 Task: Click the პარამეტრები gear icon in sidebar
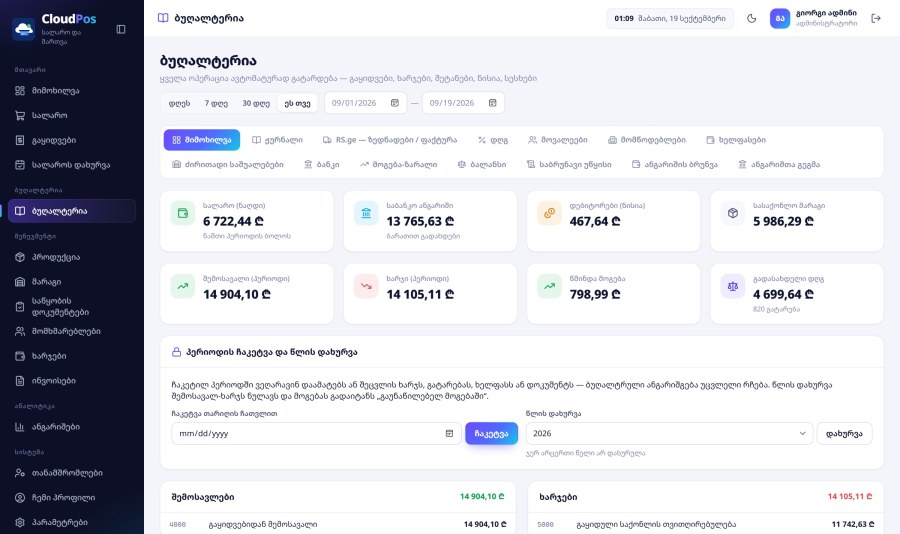point(20,523)
